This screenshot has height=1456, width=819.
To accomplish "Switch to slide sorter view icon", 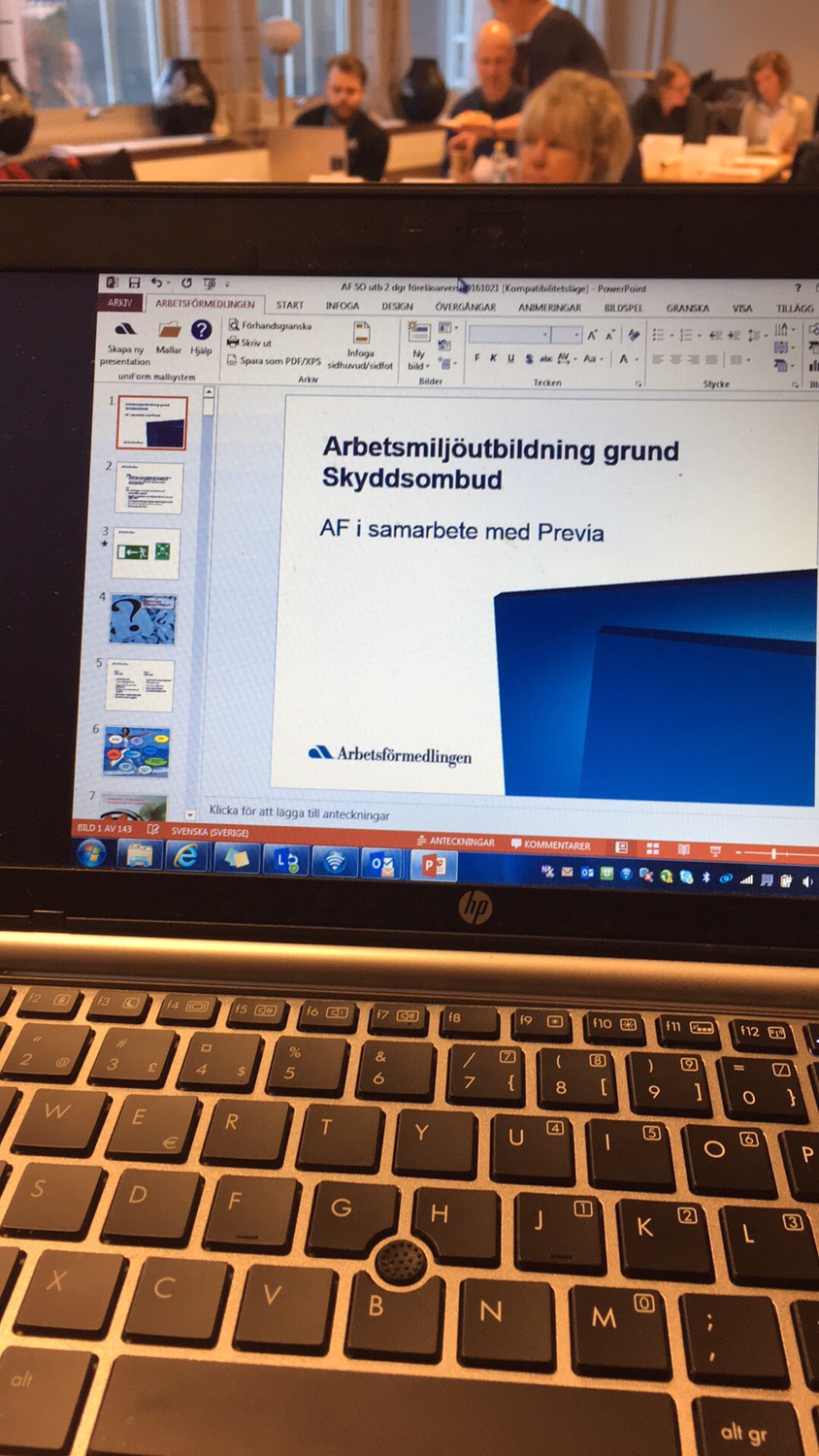I will point(652,848).
